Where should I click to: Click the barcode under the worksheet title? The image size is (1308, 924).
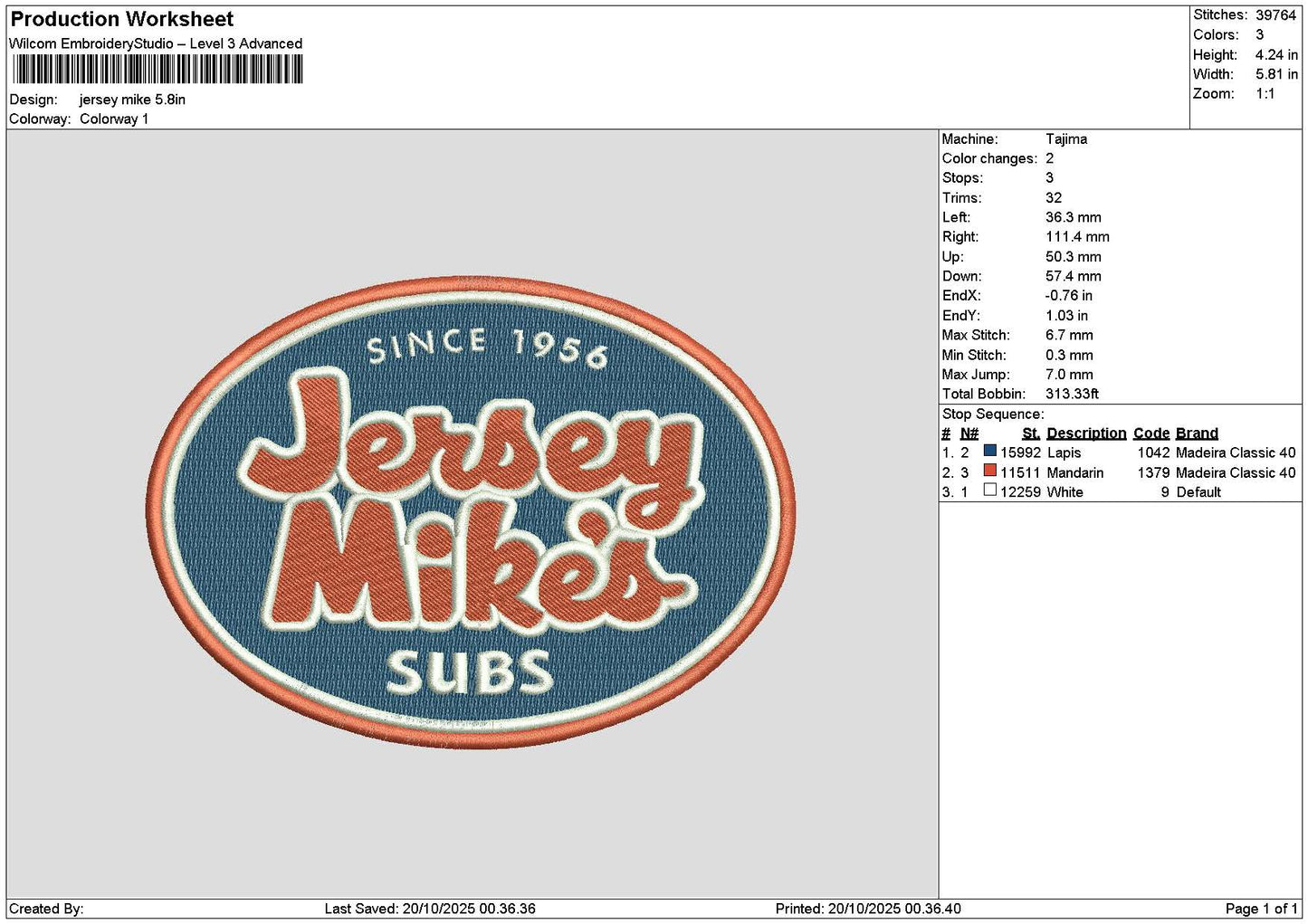point(158,70)
